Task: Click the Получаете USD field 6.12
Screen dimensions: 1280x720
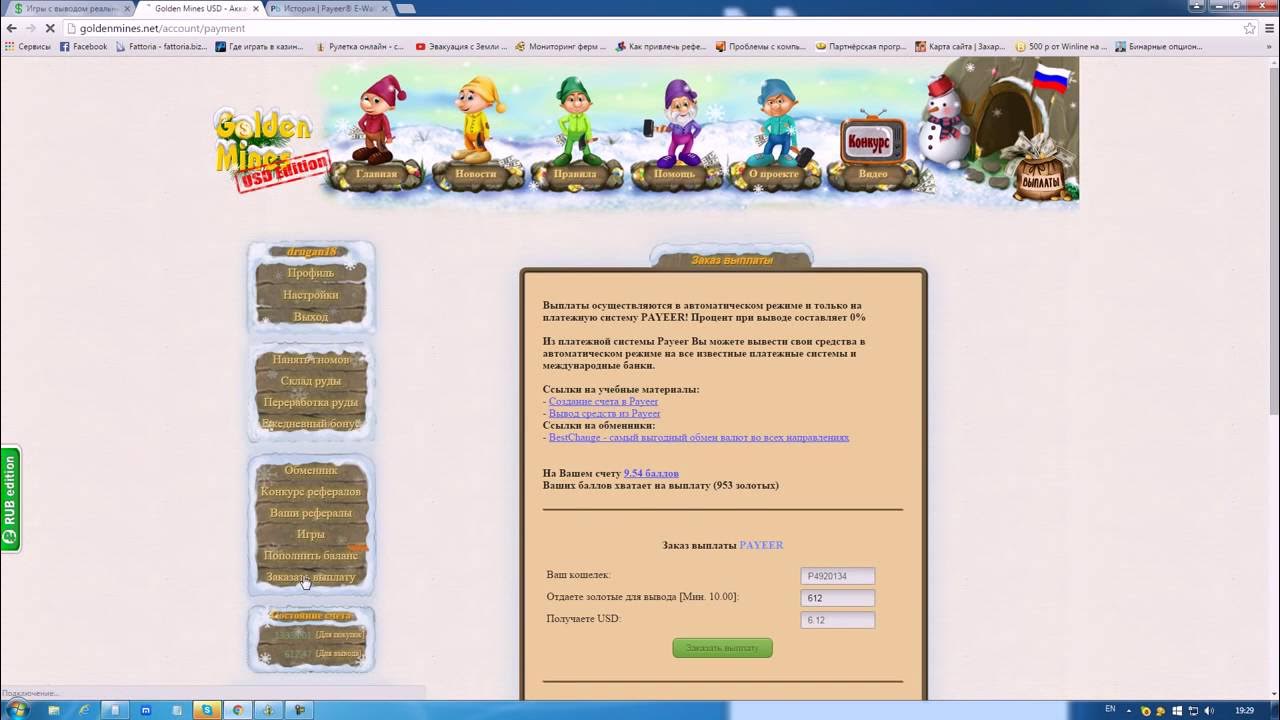Action: [838, 620]
